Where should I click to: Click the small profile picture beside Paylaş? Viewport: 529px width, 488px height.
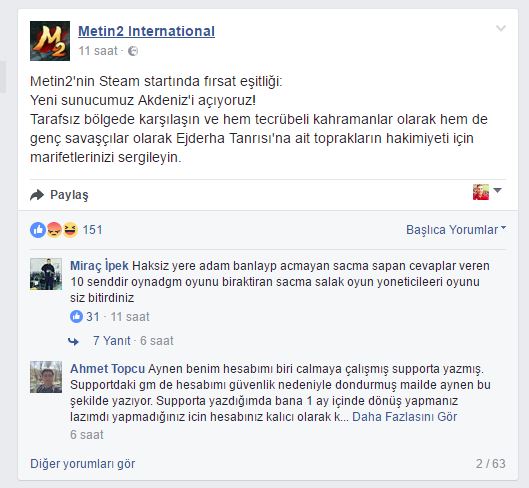(481, 192)
